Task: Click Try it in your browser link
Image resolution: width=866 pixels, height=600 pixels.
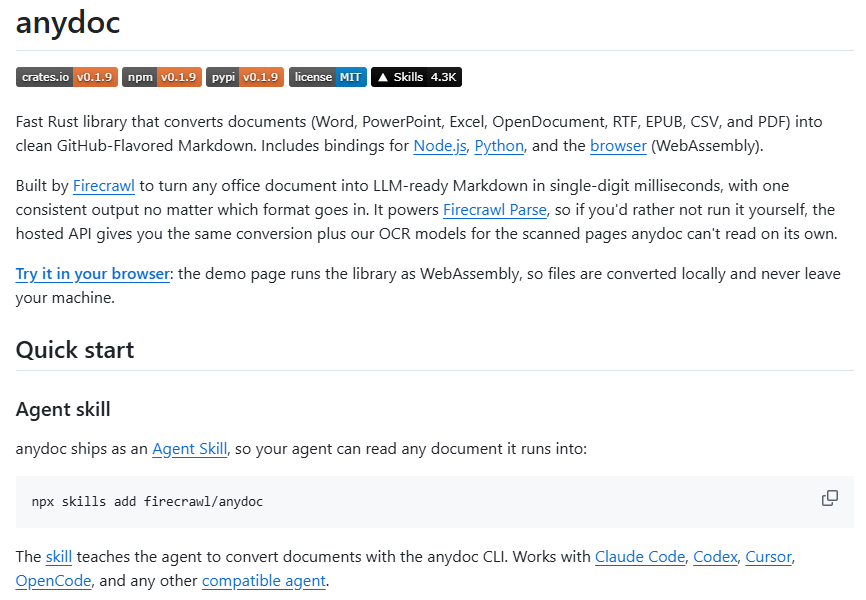Action: click(93, 274)
